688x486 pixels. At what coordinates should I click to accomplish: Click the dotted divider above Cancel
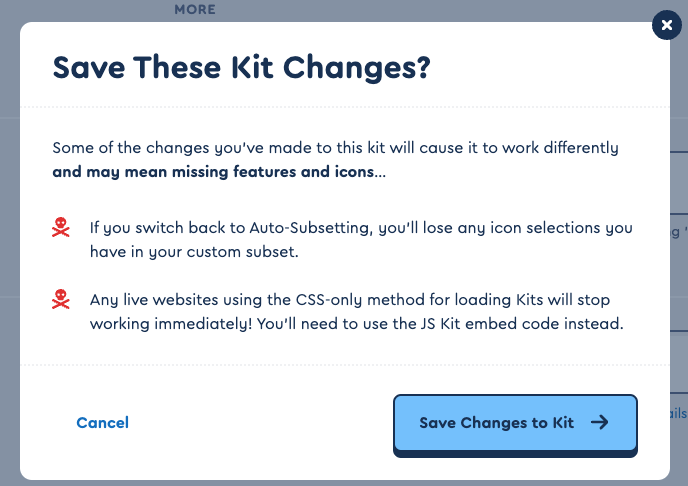[345, 364]
